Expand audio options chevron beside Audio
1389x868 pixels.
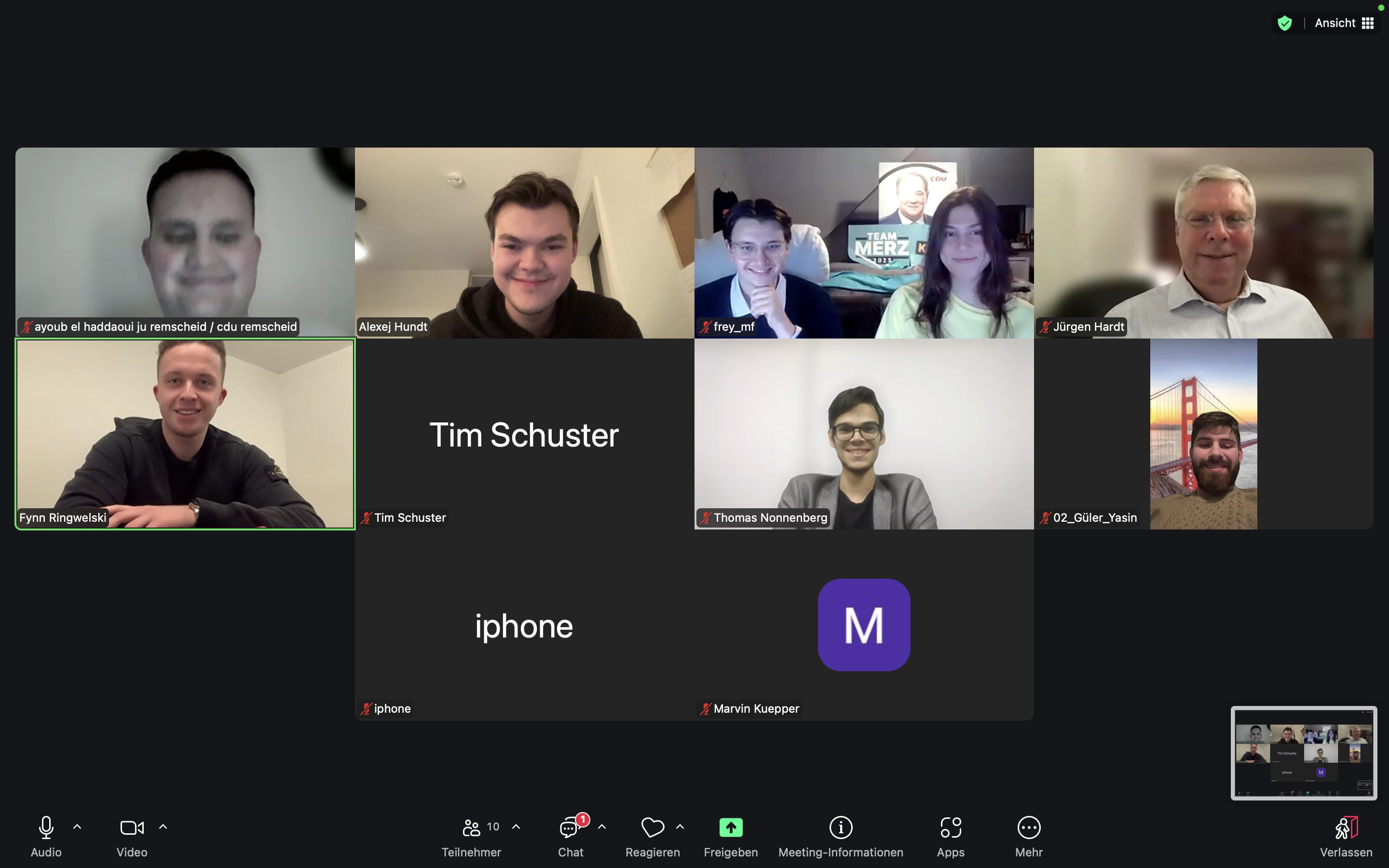77,827
